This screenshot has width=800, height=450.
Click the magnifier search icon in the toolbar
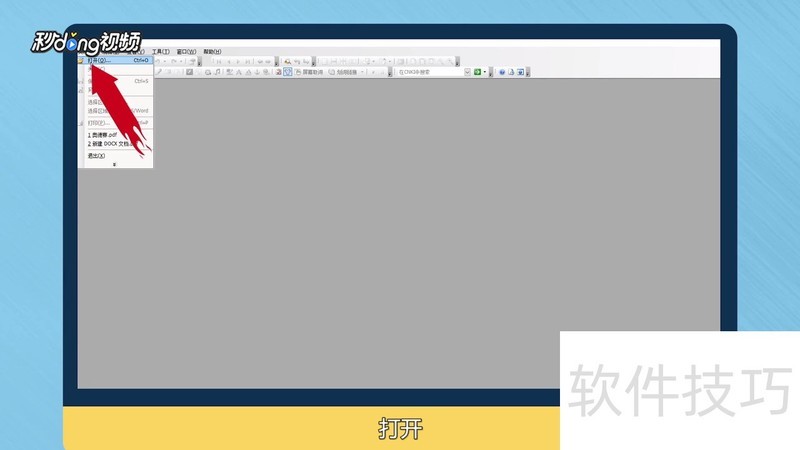[288, 62]
